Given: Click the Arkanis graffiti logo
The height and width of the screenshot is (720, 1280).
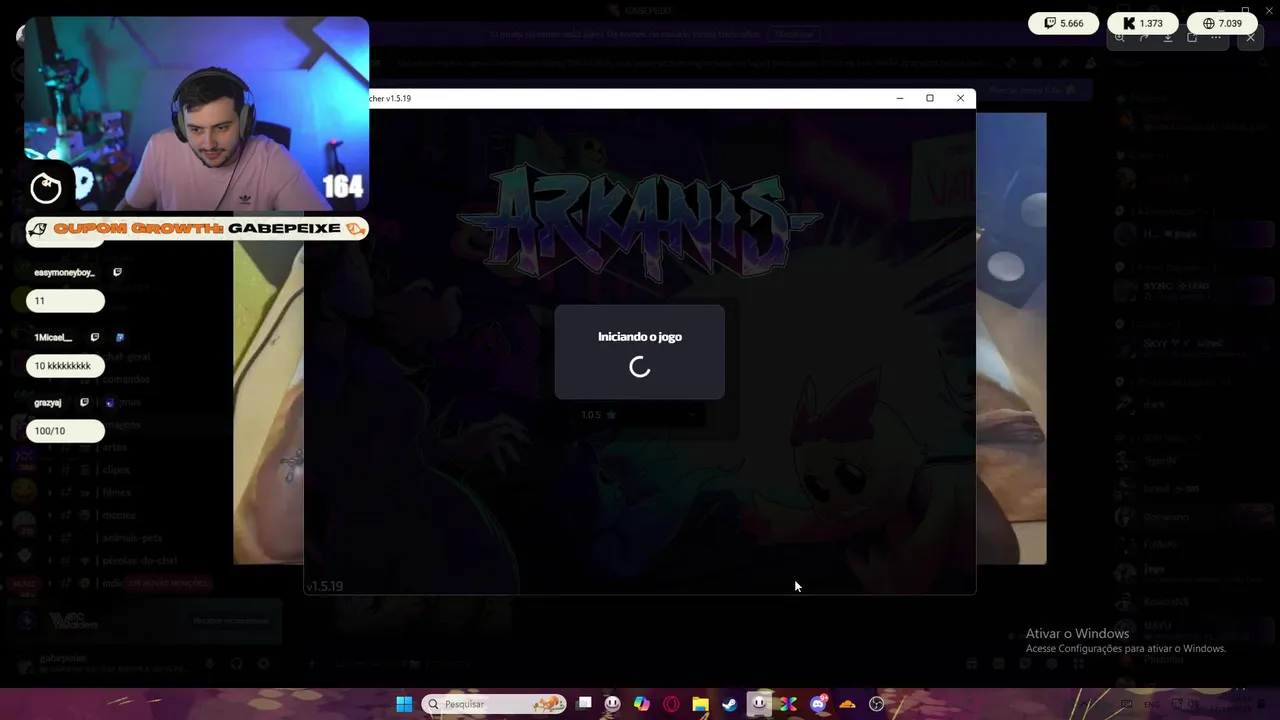Looking at the screenshot, I should click(x=638, y=222).
